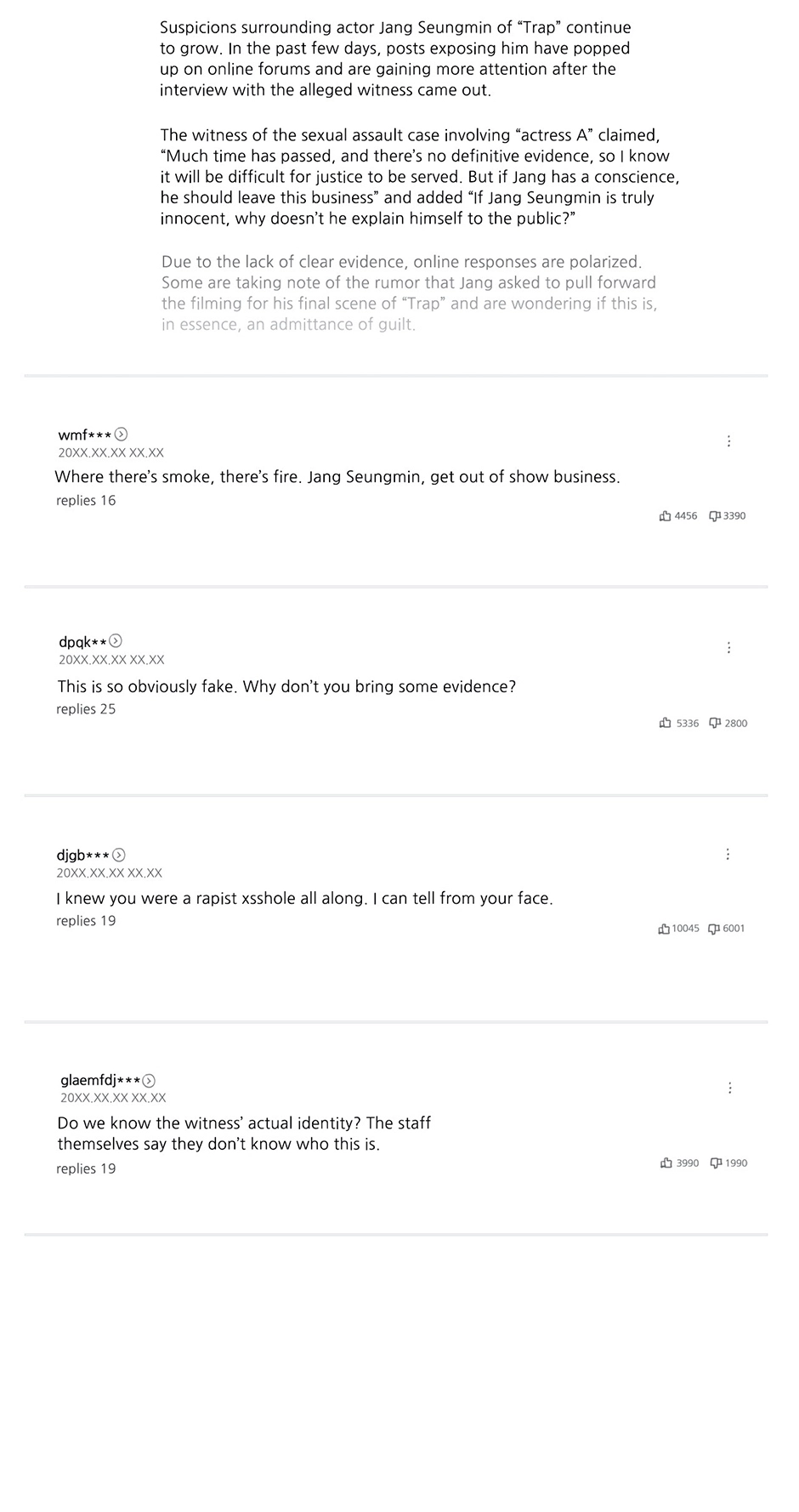View the 16 replies to wmf***

pyautogui.click(x=86, y=501)
